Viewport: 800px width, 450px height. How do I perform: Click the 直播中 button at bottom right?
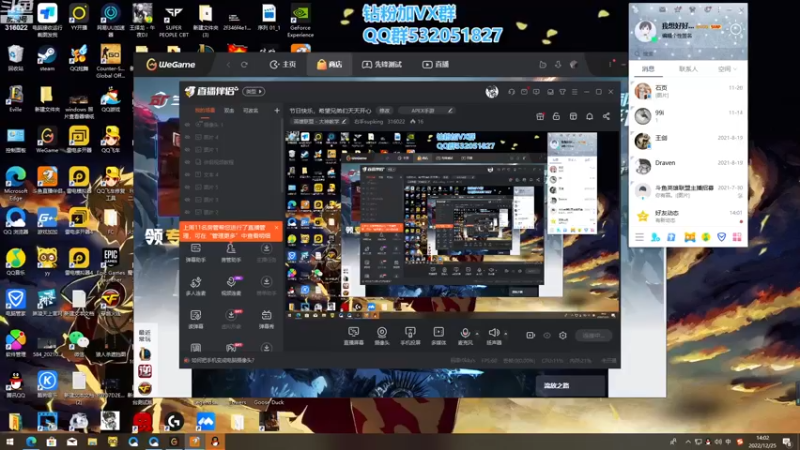593,336
